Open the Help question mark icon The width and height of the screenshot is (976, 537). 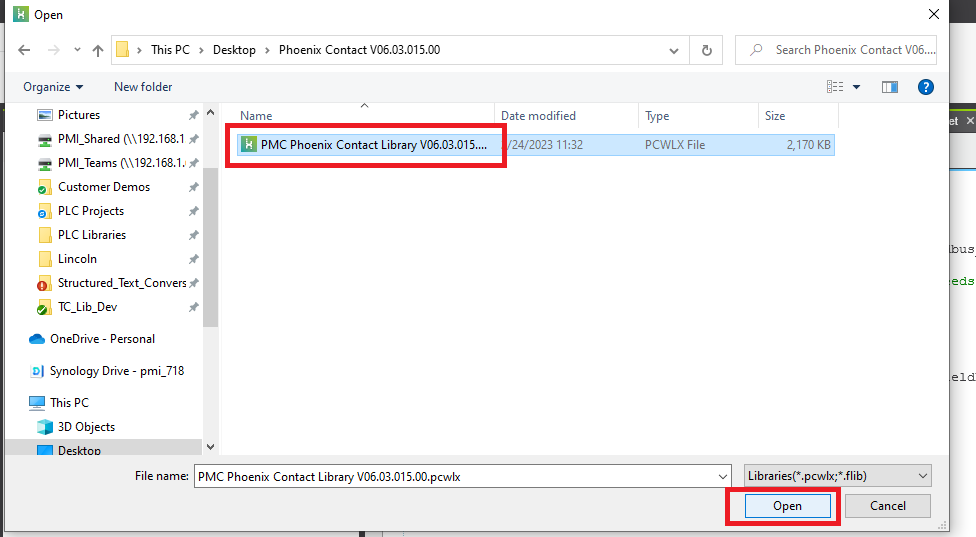pyautogui.click(x=926, y=87)
